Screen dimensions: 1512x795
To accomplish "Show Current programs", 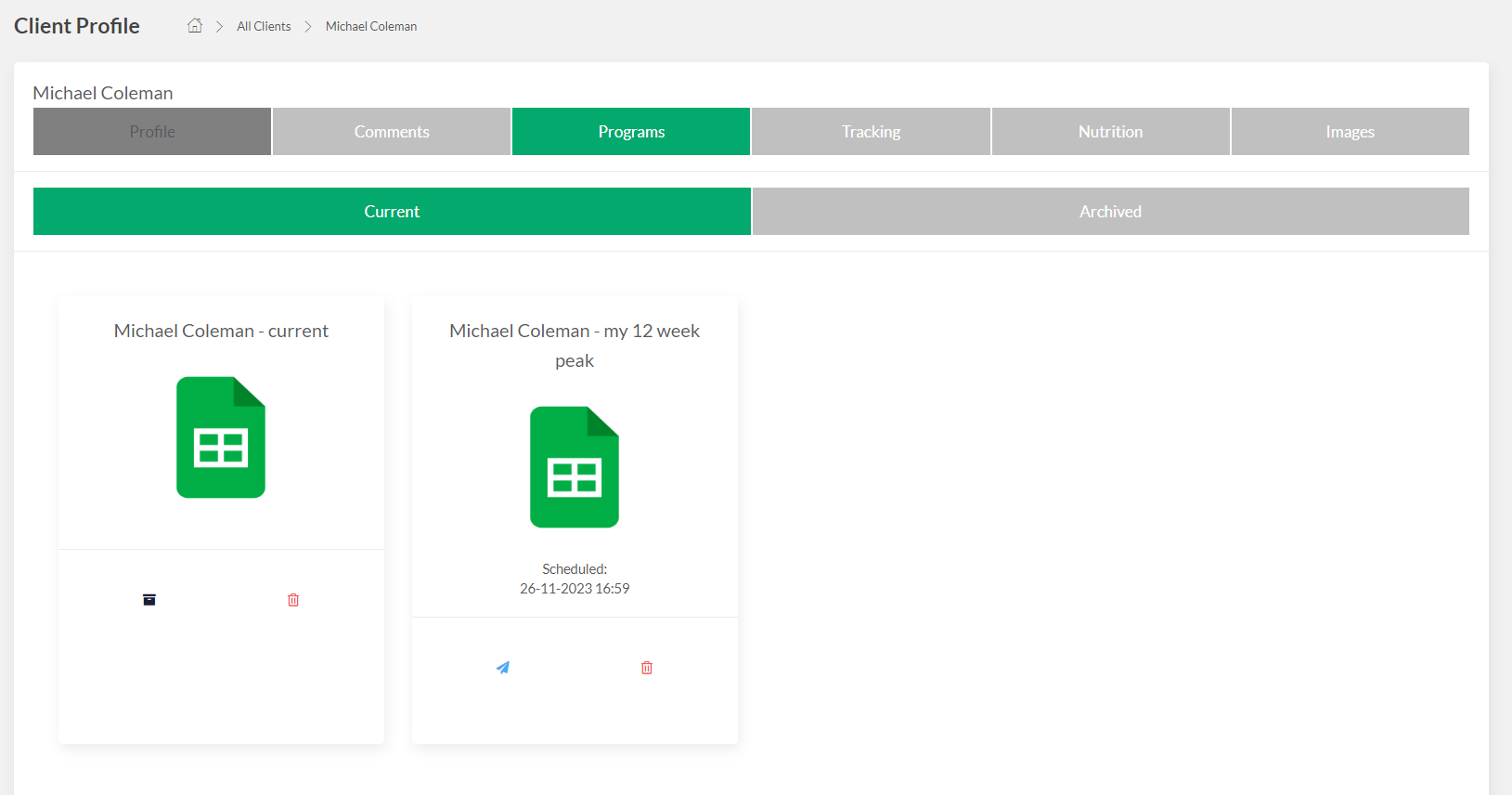I will point(392,212).
